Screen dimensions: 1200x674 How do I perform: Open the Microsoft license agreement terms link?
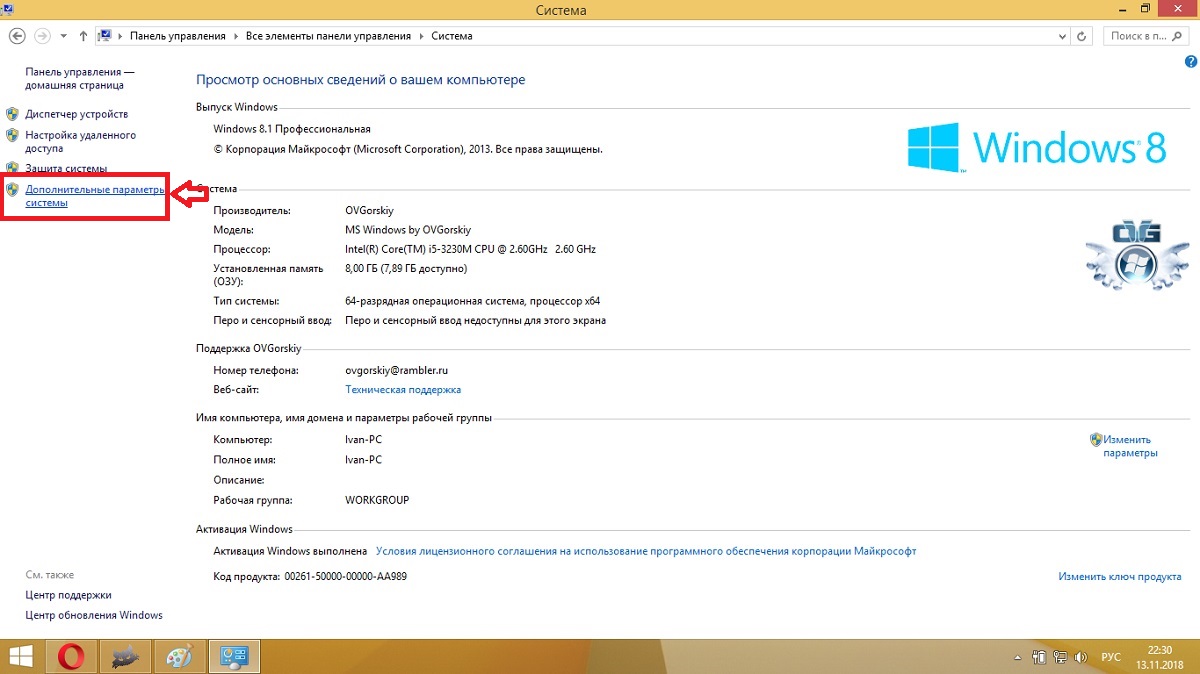[646, 551]
